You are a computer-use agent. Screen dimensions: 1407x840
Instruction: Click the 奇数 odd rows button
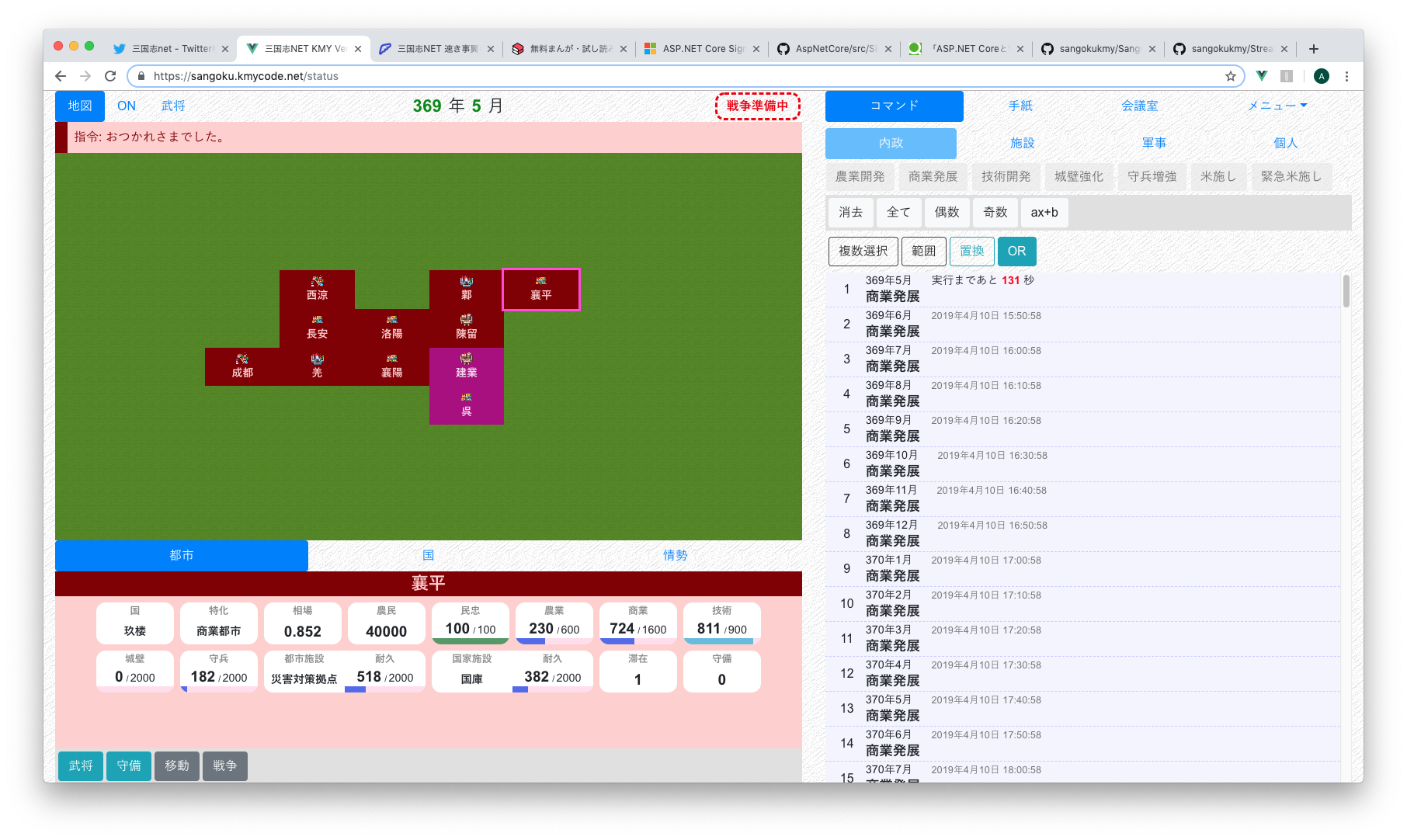pos(995,213)
